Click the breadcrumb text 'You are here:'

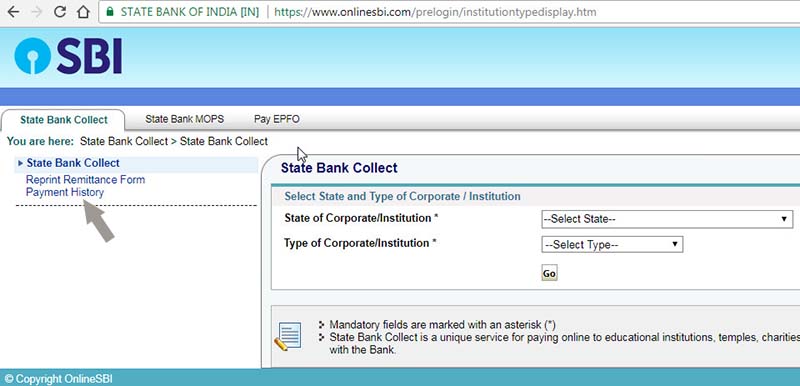pyautogui.click(x=40, y=141)
